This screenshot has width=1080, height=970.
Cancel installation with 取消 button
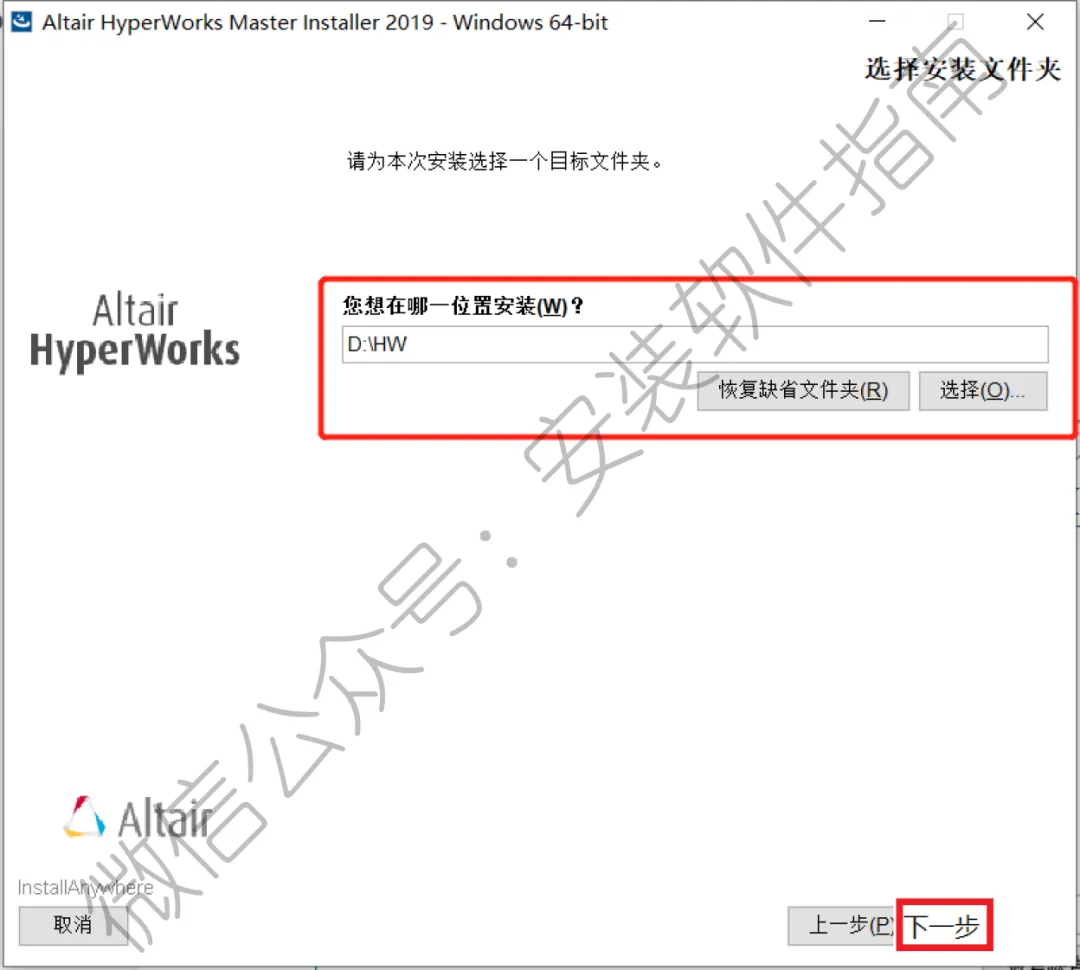(73, 925)
